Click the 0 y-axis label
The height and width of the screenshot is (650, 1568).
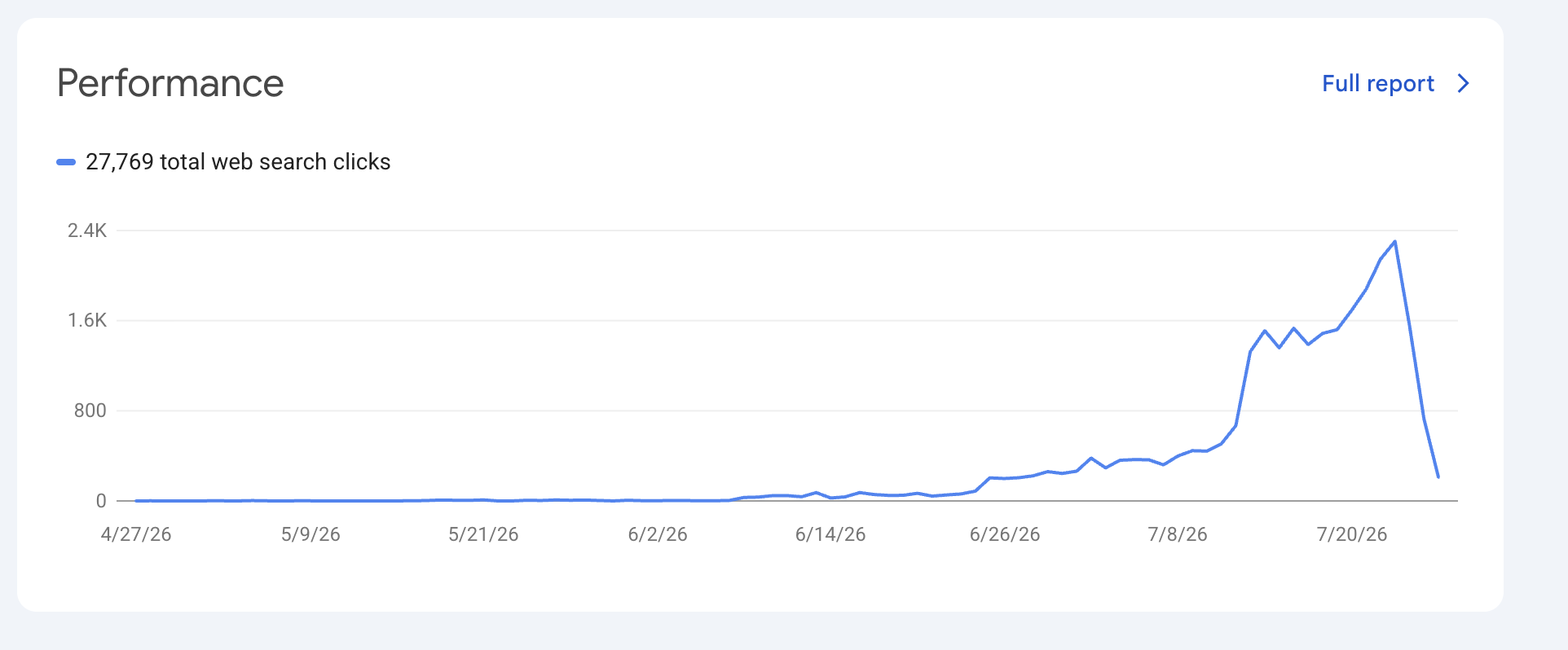click(101, 501)
